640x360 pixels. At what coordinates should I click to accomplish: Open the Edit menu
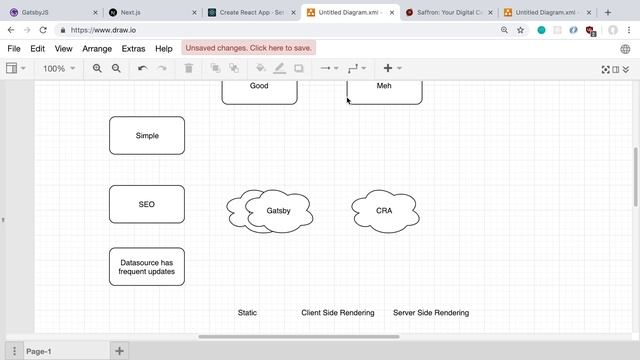pos(38,49)
